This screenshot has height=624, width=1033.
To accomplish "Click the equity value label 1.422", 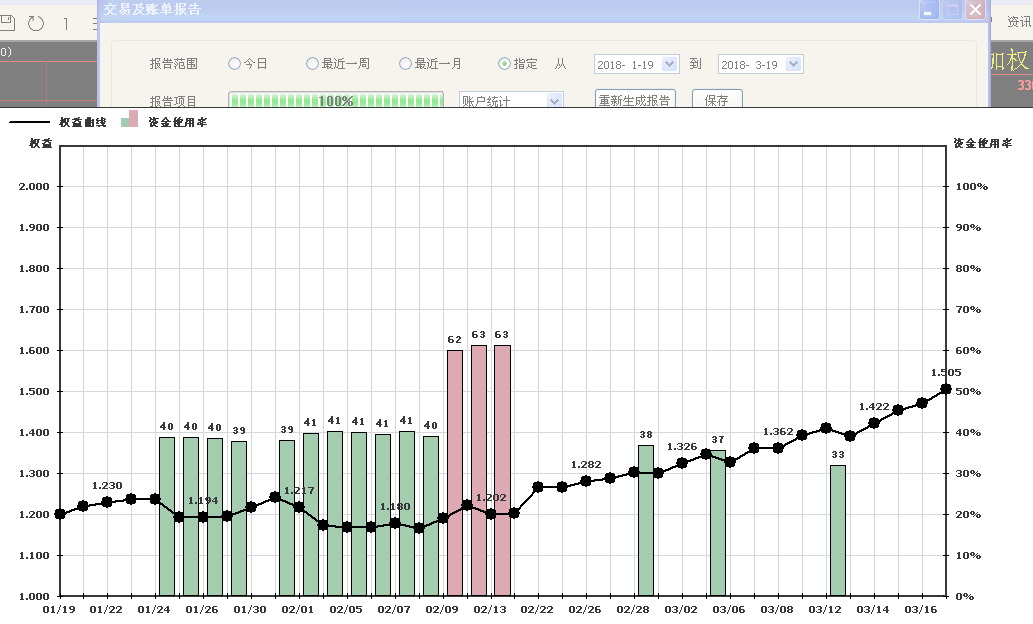I will click(874, 407).
